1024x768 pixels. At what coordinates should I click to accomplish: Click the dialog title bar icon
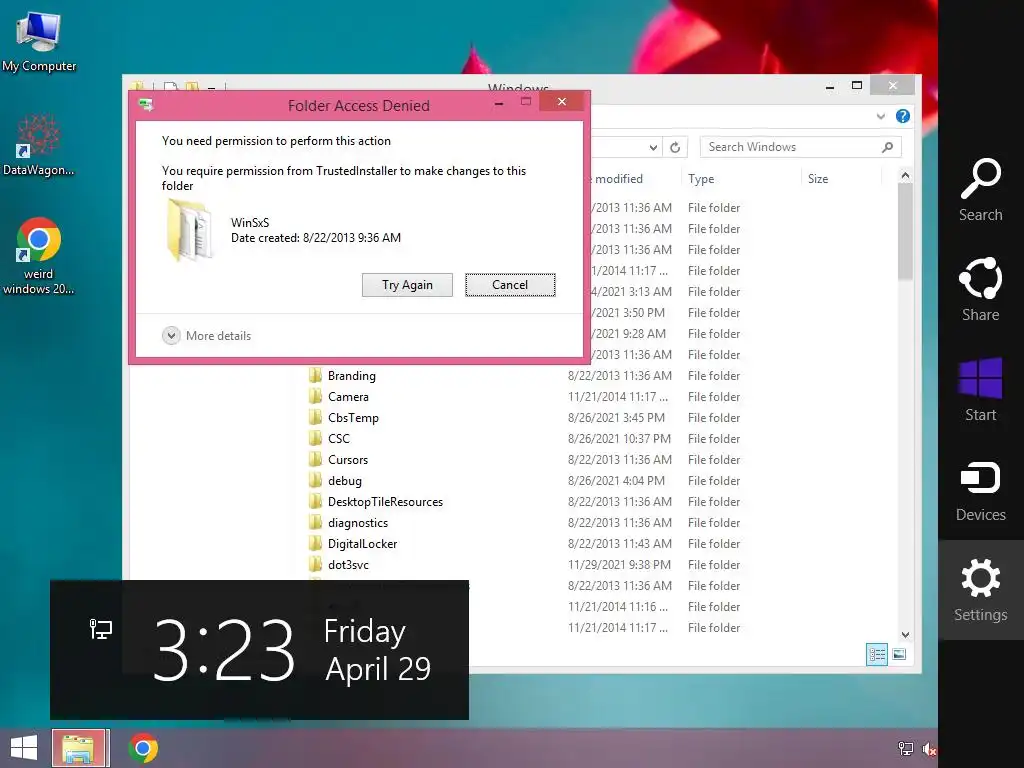click(x=147, y=104)
